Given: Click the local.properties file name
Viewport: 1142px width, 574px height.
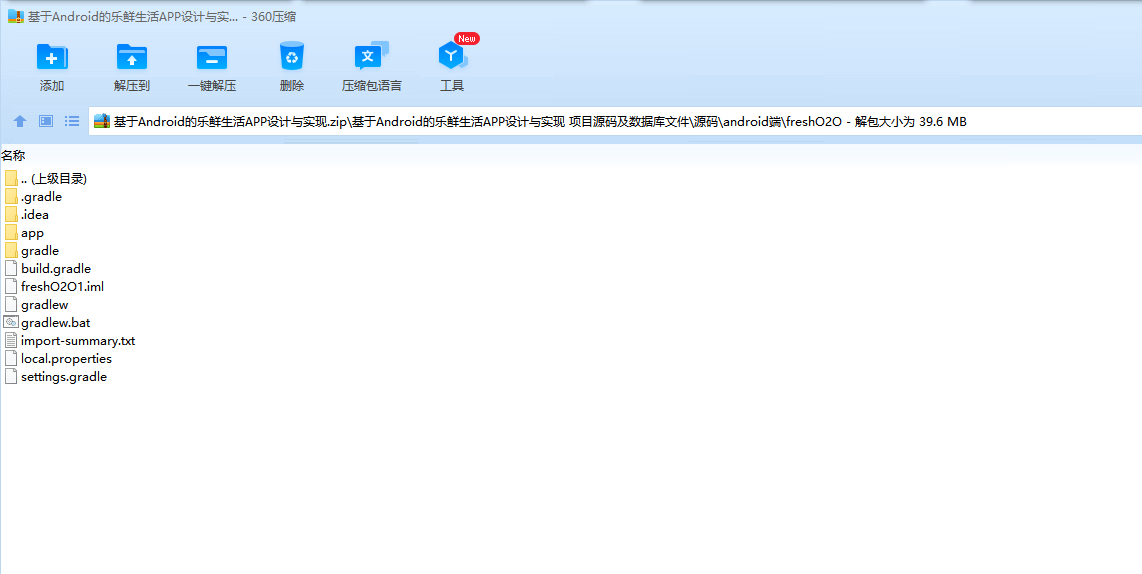Looking at the screenshot, I should [x=66, y=359].
